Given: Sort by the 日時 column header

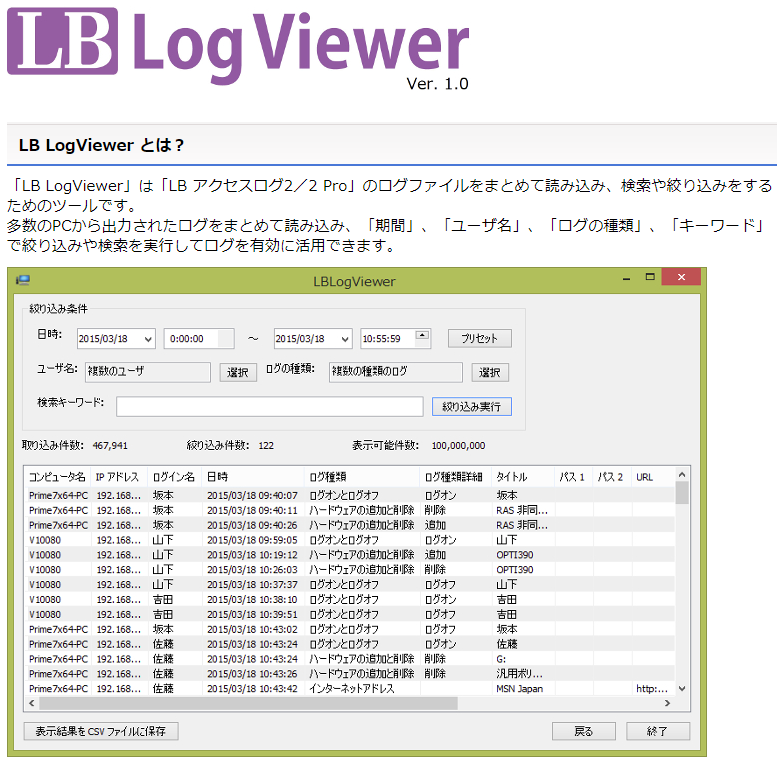Looking at the screenshot, I should pyautogui.click(x=250, y=477).
